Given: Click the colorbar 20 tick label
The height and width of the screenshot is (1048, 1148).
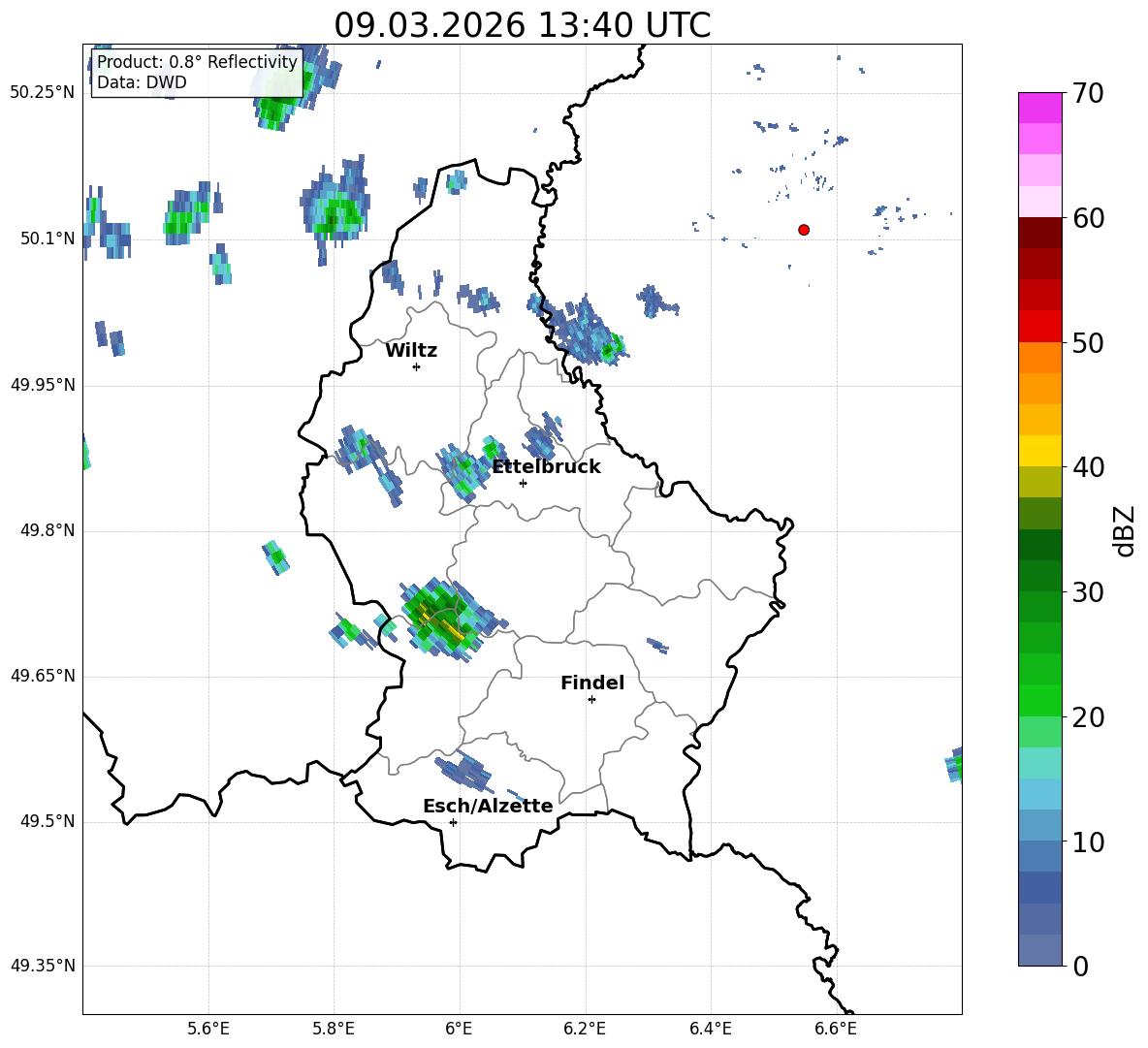Looking at the screenshot, I should click(x=1088, y=717).
